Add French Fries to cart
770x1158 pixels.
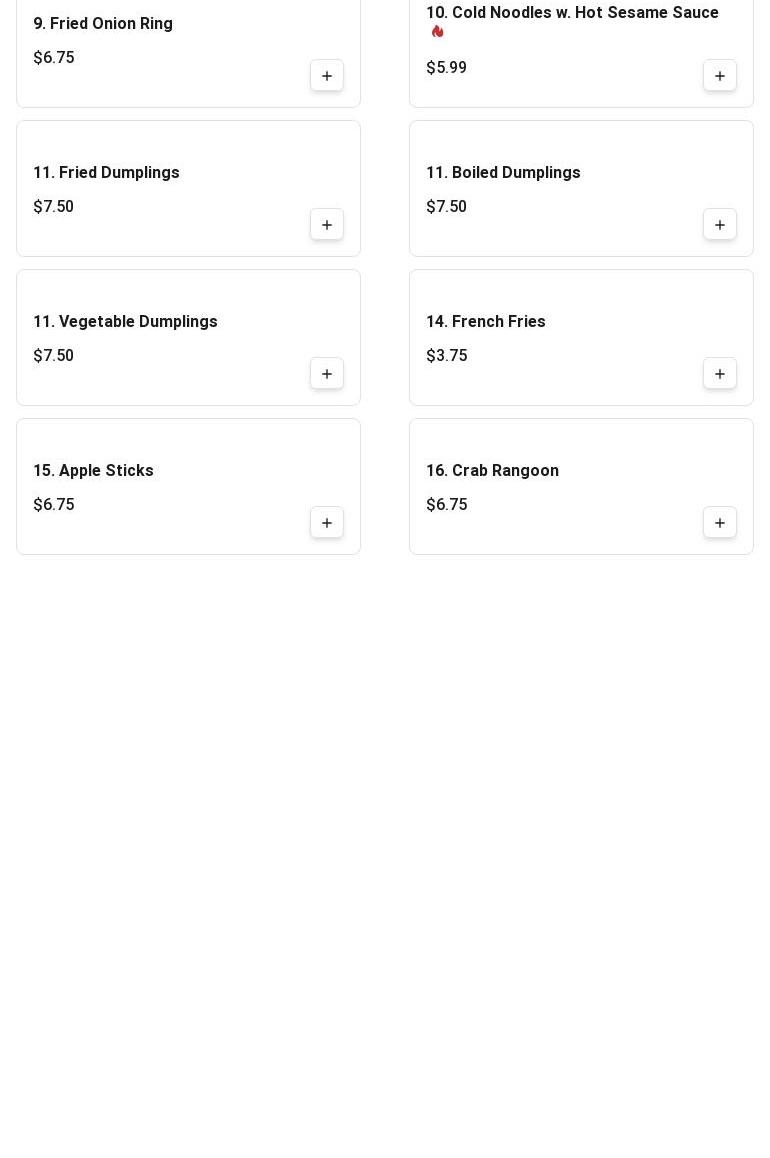[720, 374]
